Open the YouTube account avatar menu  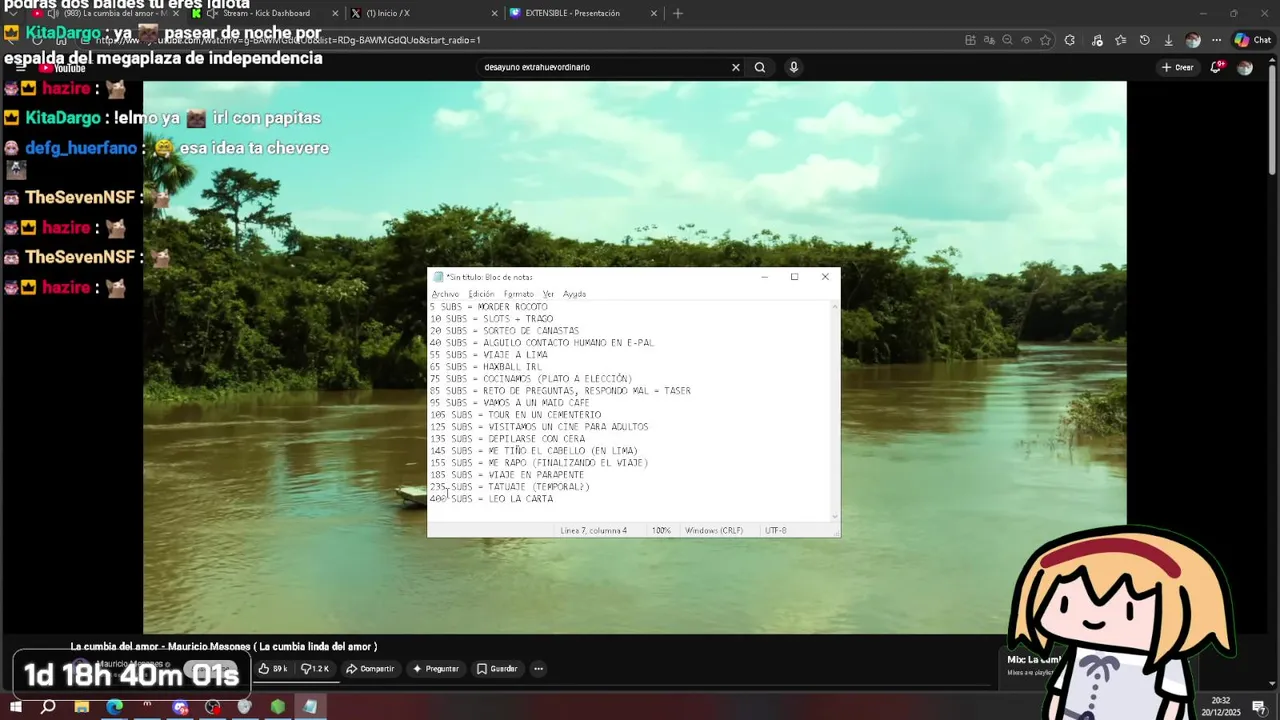1245,67
